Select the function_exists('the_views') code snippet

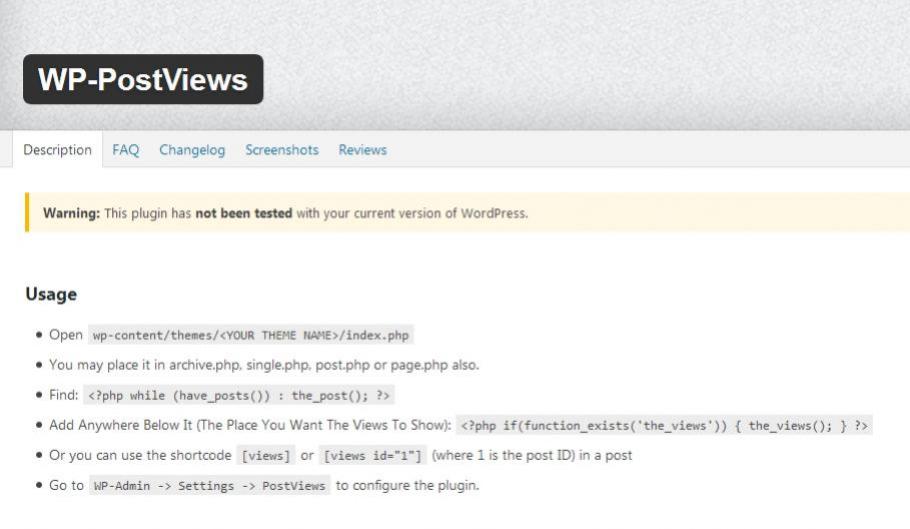pyautogui.click(x=664, y=426)
